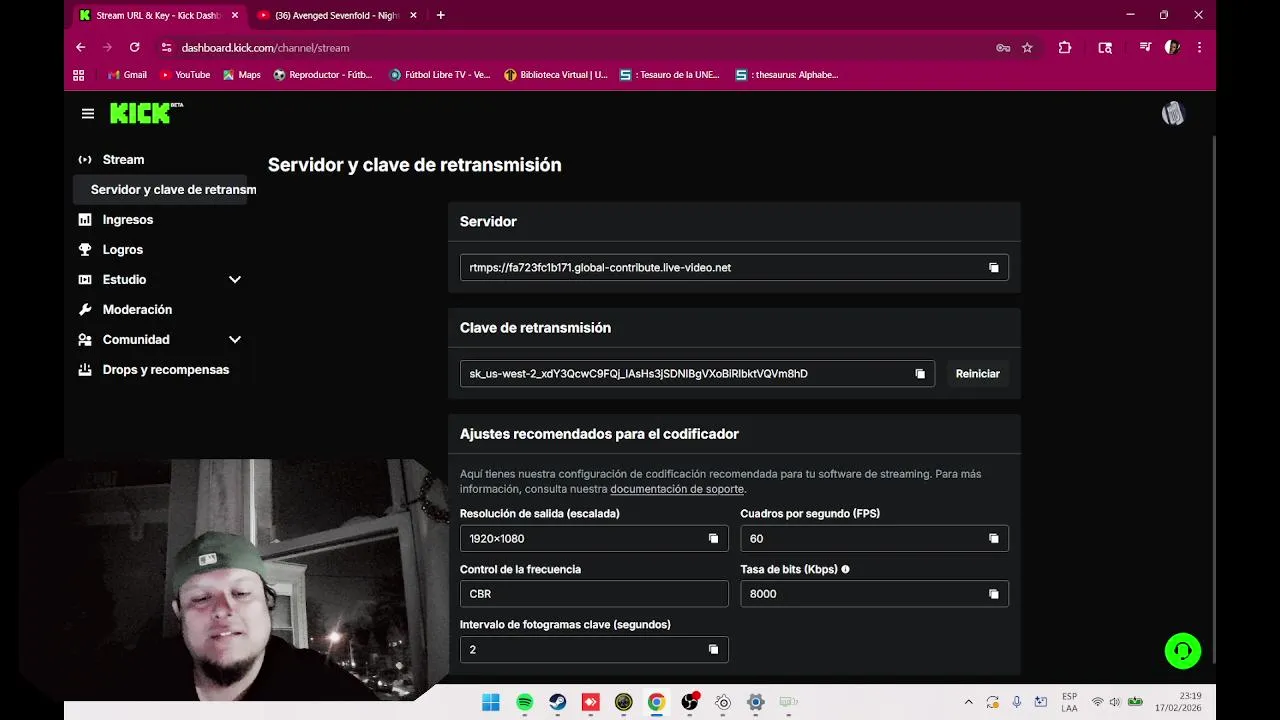The height and width of the screenshot is (720, 1280).
Task: Open Spotify from the taskbar
Action: pos(525,702)
